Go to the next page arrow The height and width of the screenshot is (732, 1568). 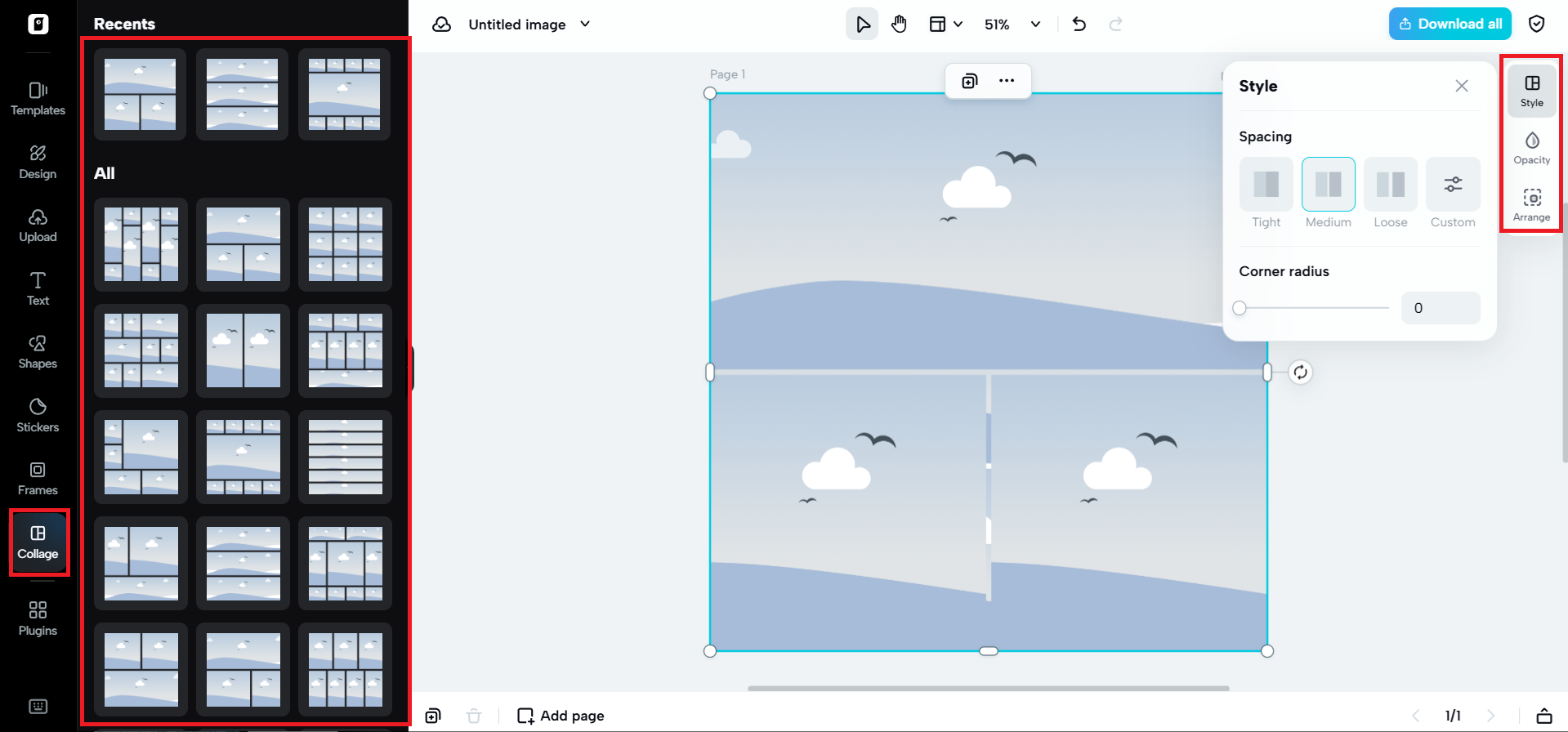point(1490,716)
